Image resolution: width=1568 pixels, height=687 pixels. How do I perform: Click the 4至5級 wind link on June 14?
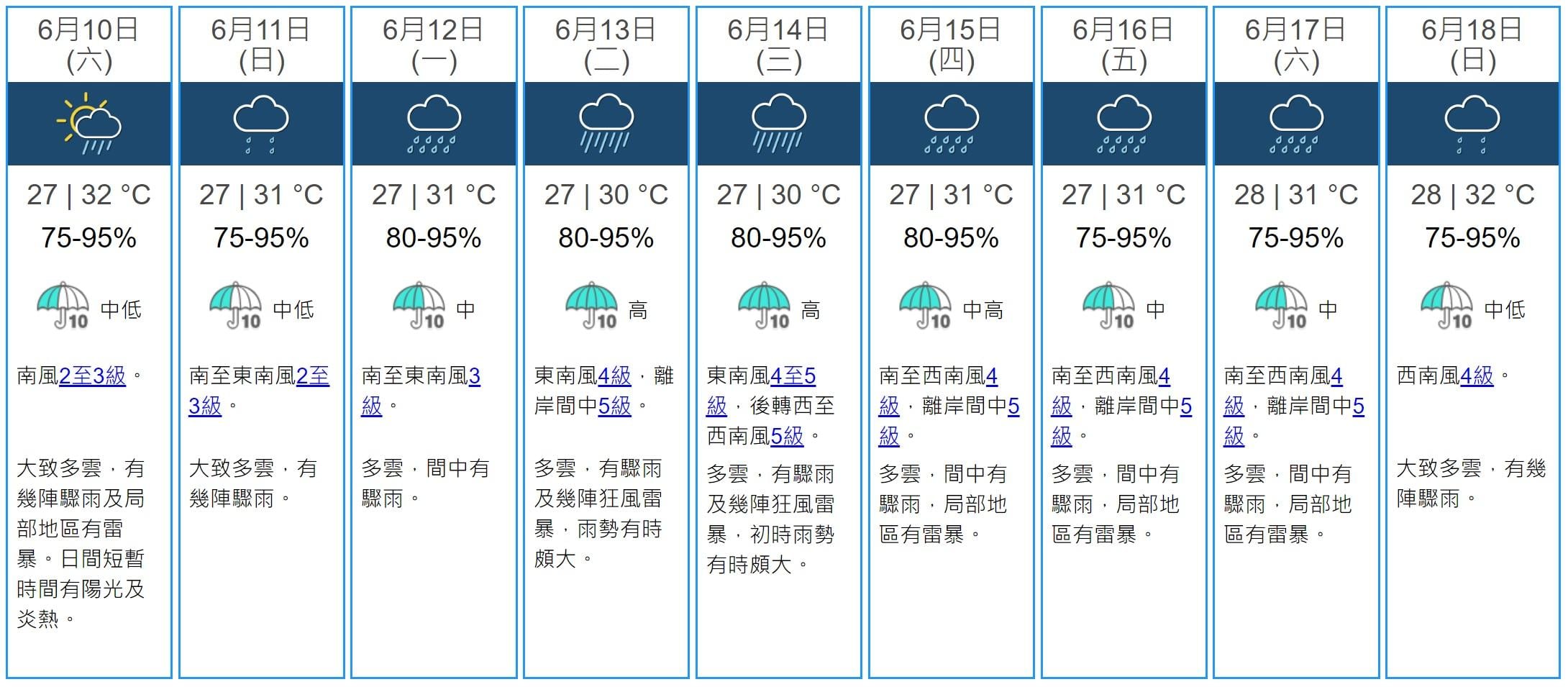(x=793, y=376)
